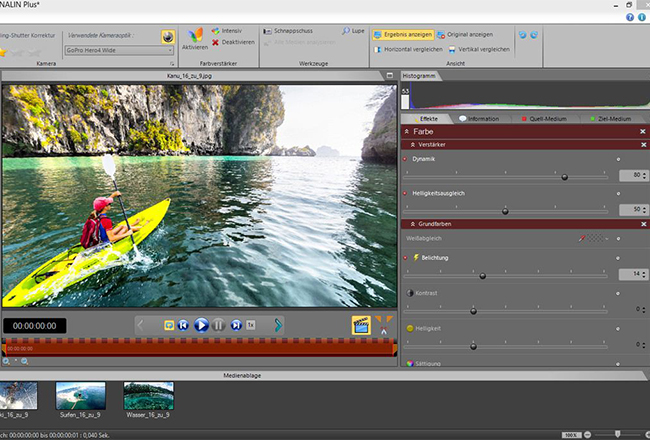Collapse the Farbe section
650x440 pixels.
[406, 131]
